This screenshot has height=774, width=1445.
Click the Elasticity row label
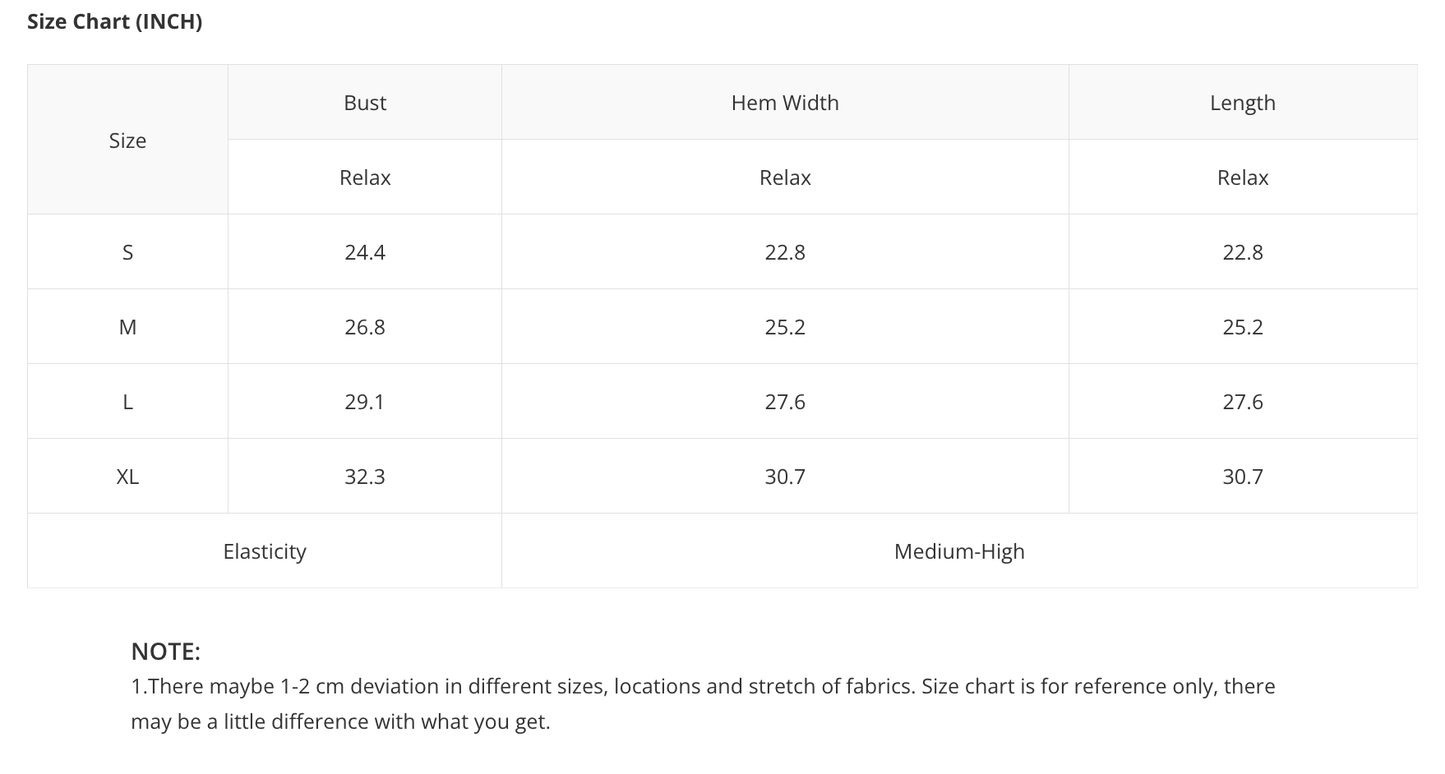(265, 551)
